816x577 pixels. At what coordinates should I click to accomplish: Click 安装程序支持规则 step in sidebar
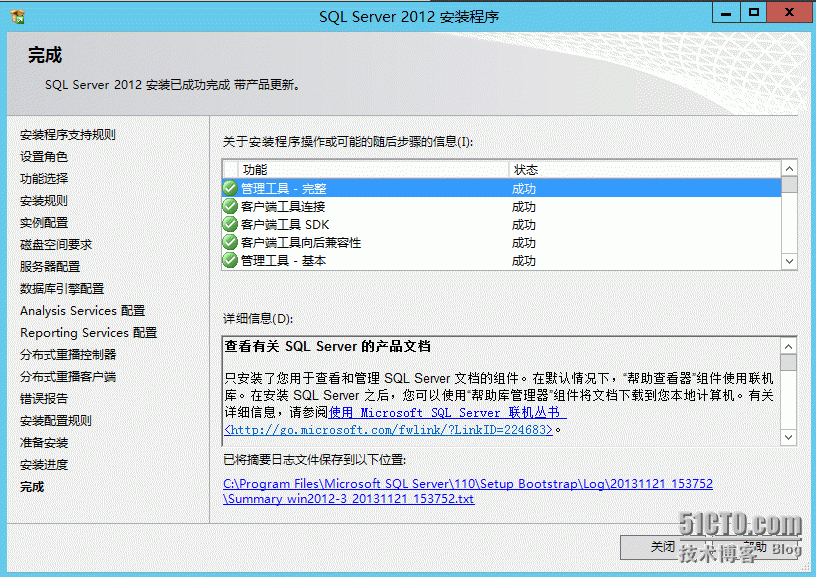pyautogui.click(x=68, y=135)
